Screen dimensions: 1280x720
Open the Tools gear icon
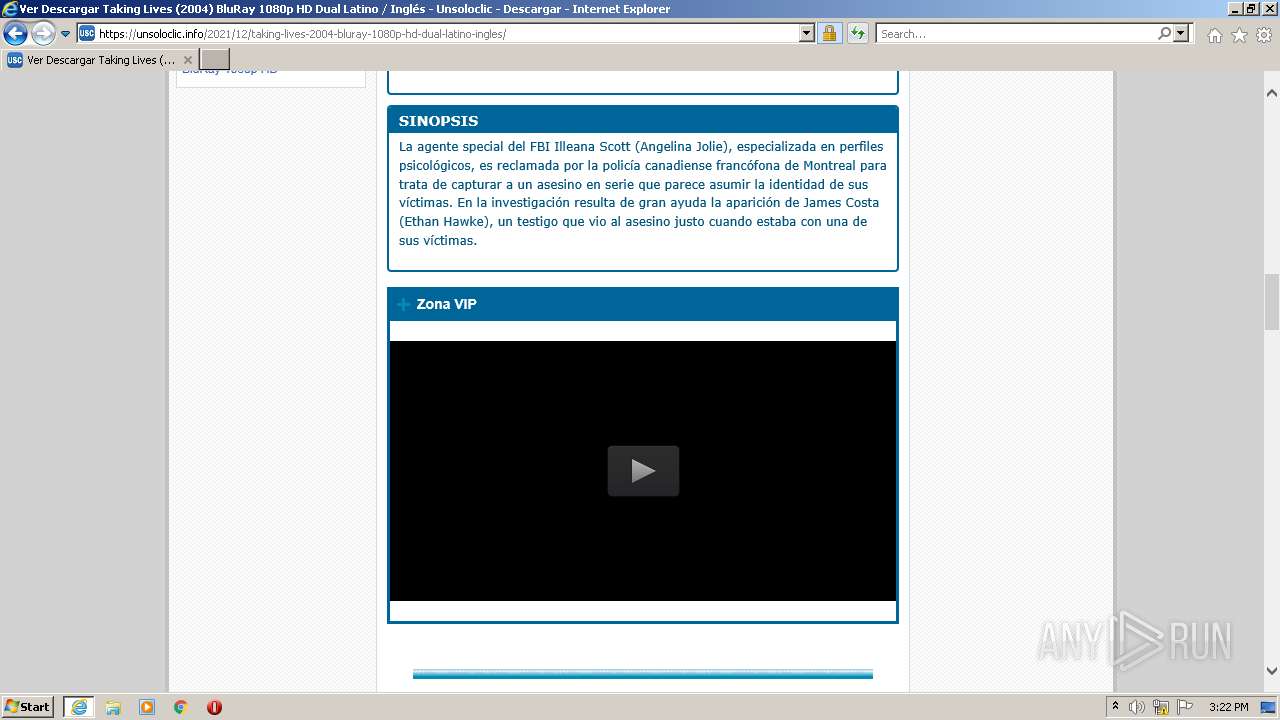pos(1264,35)
